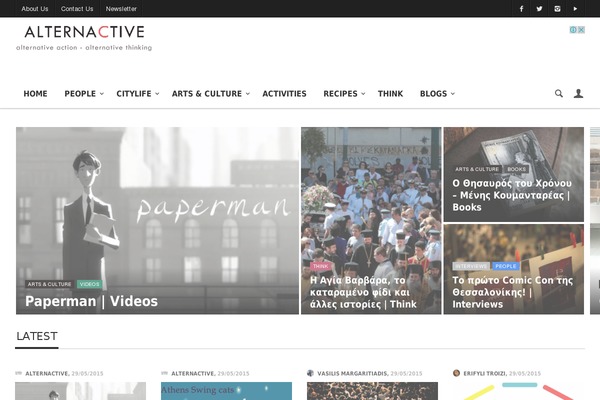Screen dimensions: 600x400
Task: Click the Think tag on crowd photo
Action: click(321, 266)
